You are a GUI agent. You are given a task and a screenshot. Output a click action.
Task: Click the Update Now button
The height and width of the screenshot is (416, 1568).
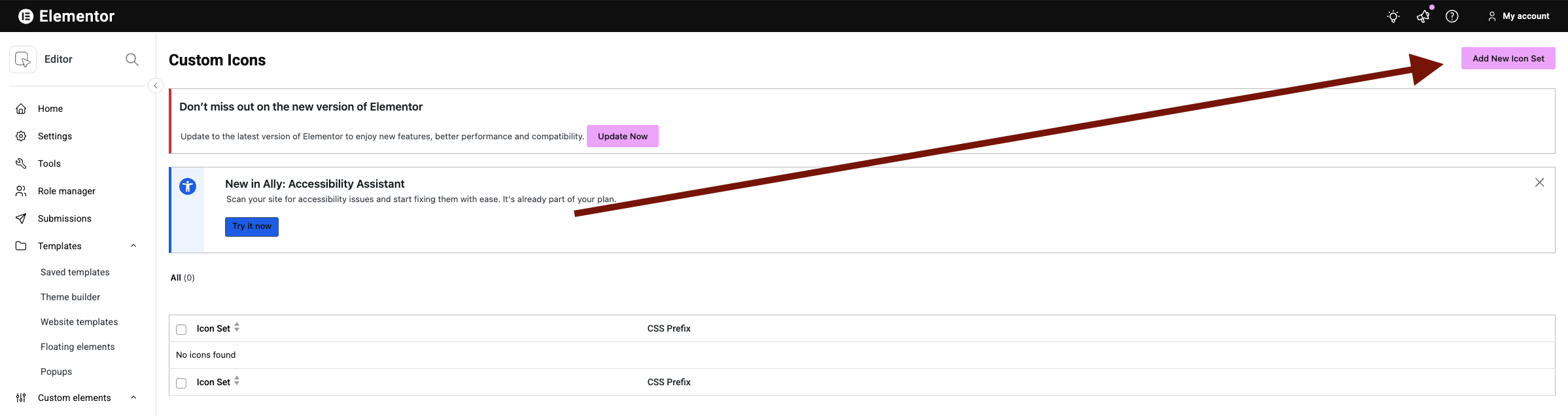click(x=622, y=136)
